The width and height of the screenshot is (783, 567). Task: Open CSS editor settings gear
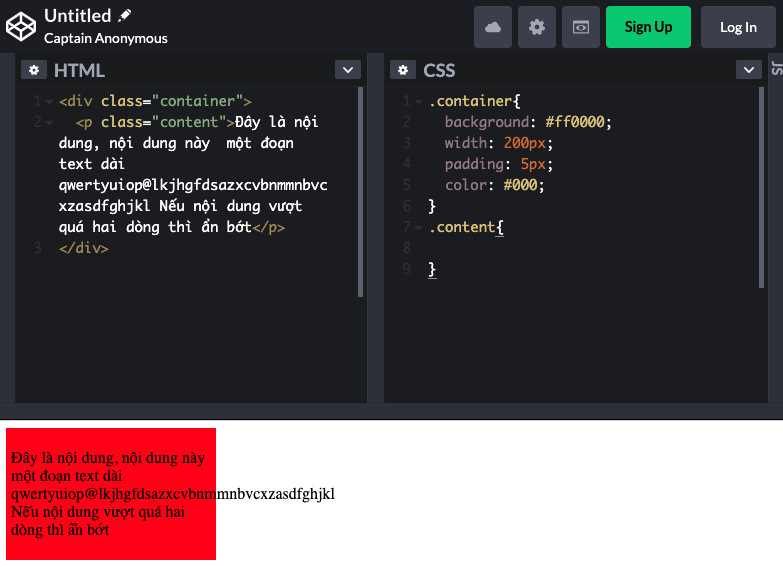click(403, 70)
